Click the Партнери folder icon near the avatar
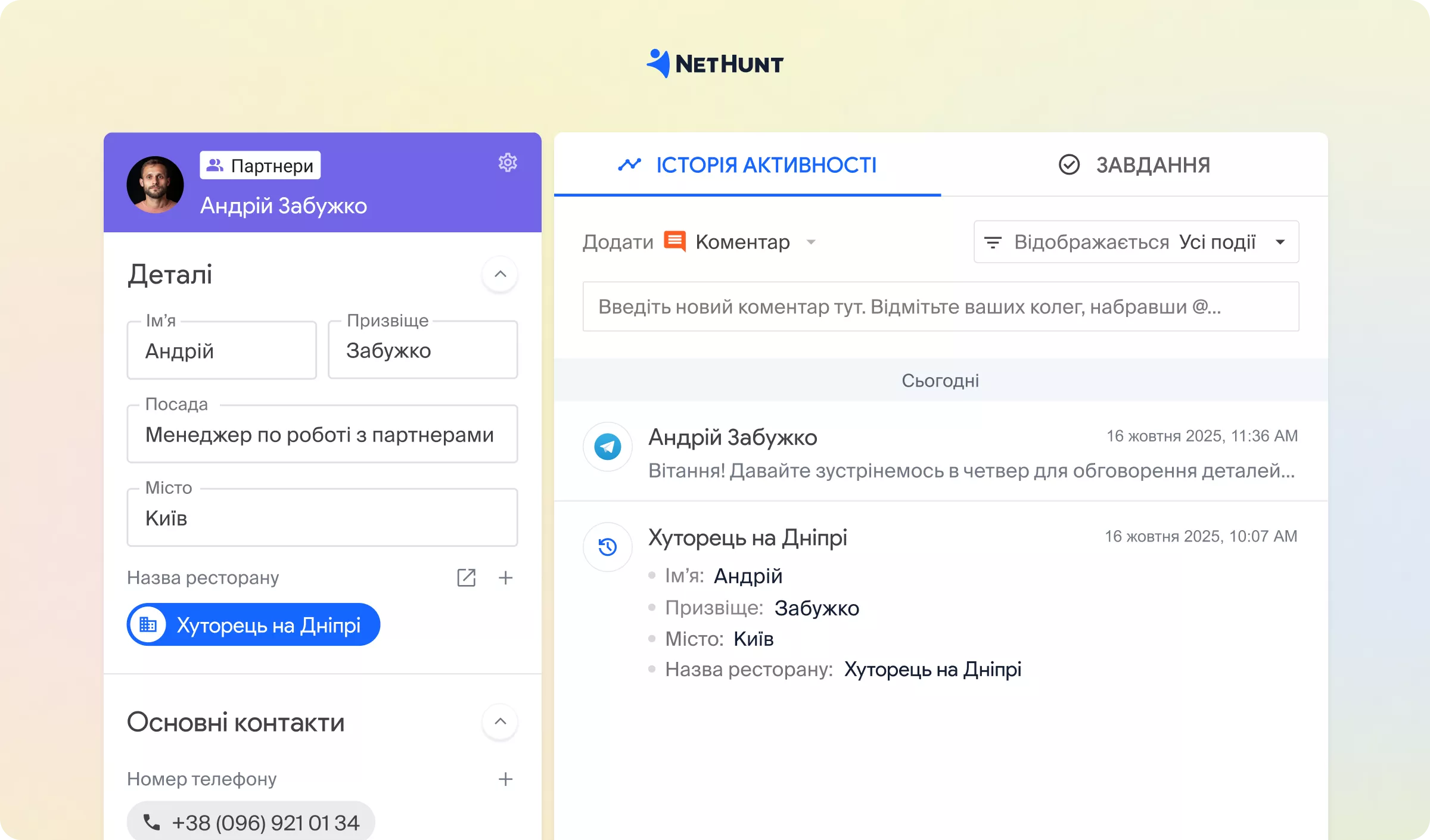The width and height of the screenshot is (1430, 840). click(x=213, y=164)
